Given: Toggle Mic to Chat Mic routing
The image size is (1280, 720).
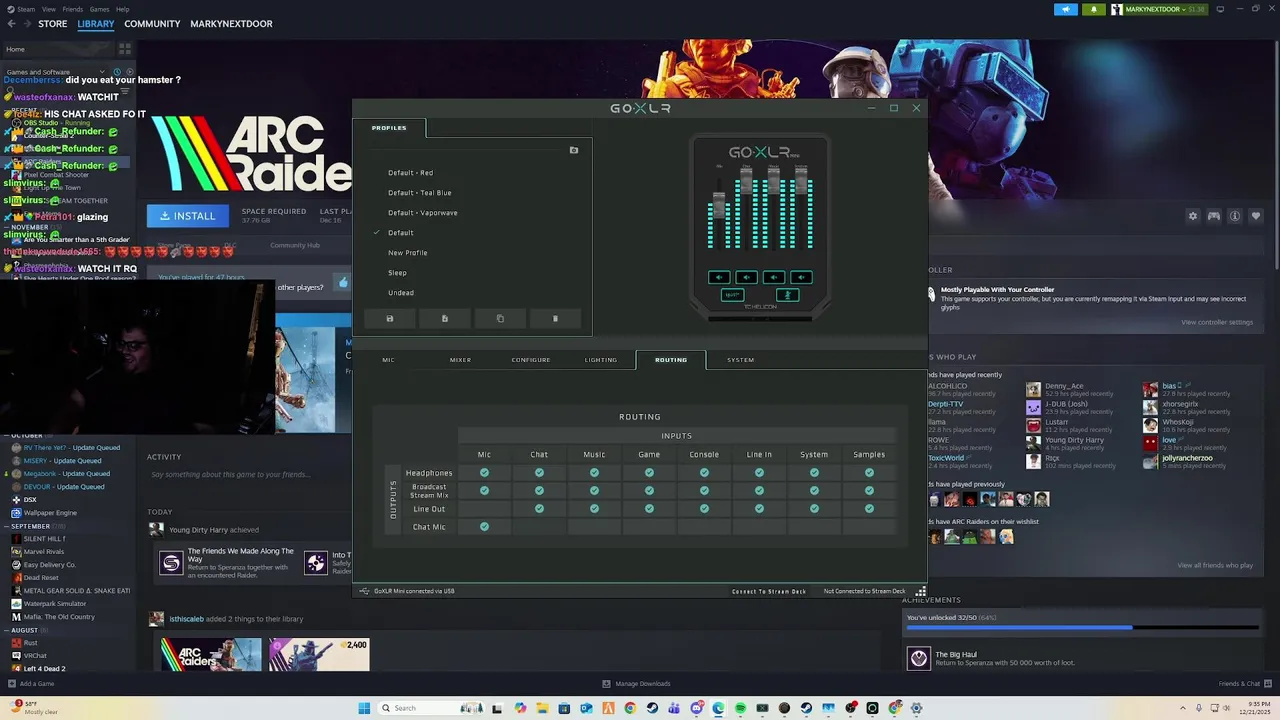Looking at the screenshot, I should click(x=484, y=526).
